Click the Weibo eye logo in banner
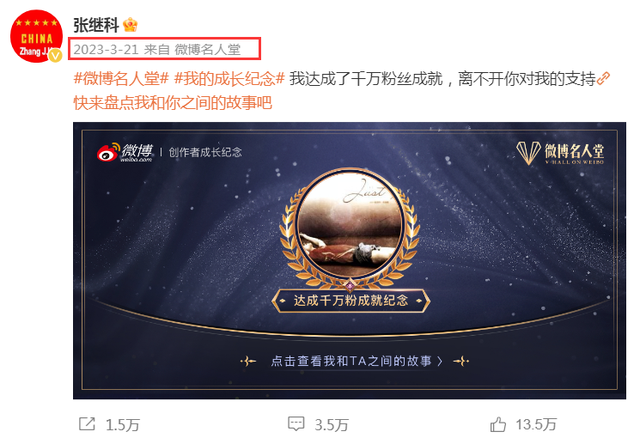640x444 pixels. 108,153
